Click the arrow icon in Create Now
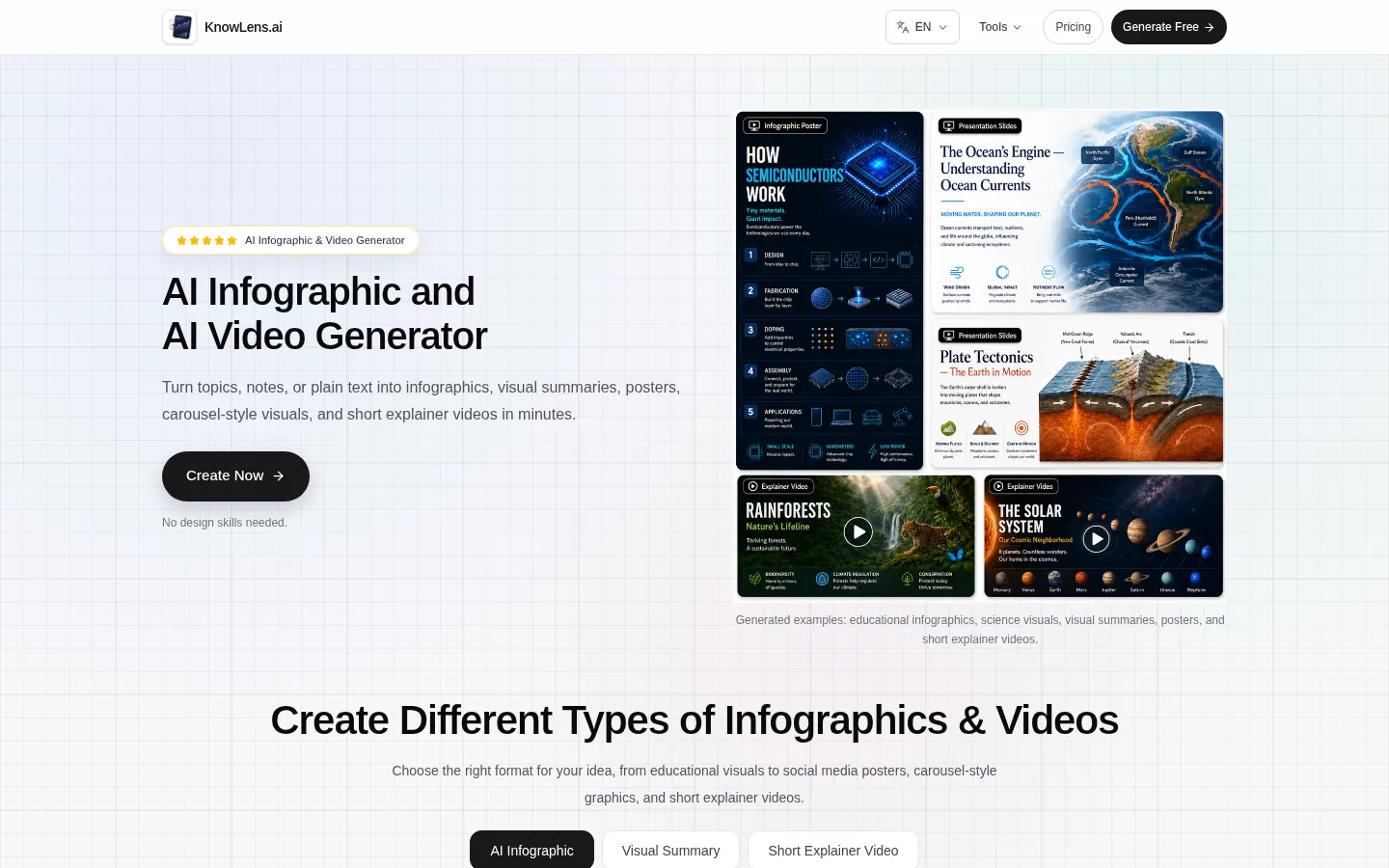Image resolution: width=1389 pixels, height=868 pixels. point(279,475)
